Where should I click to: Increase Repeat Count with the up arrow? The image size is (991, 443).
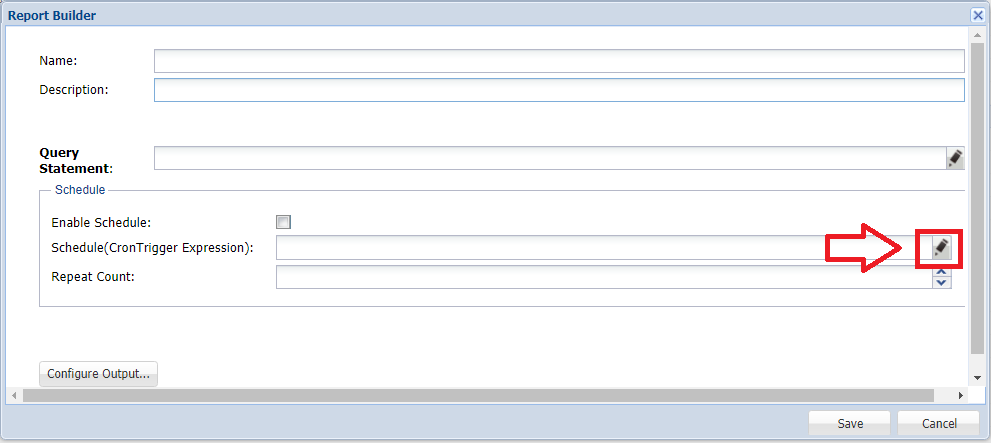pos(940,271)
